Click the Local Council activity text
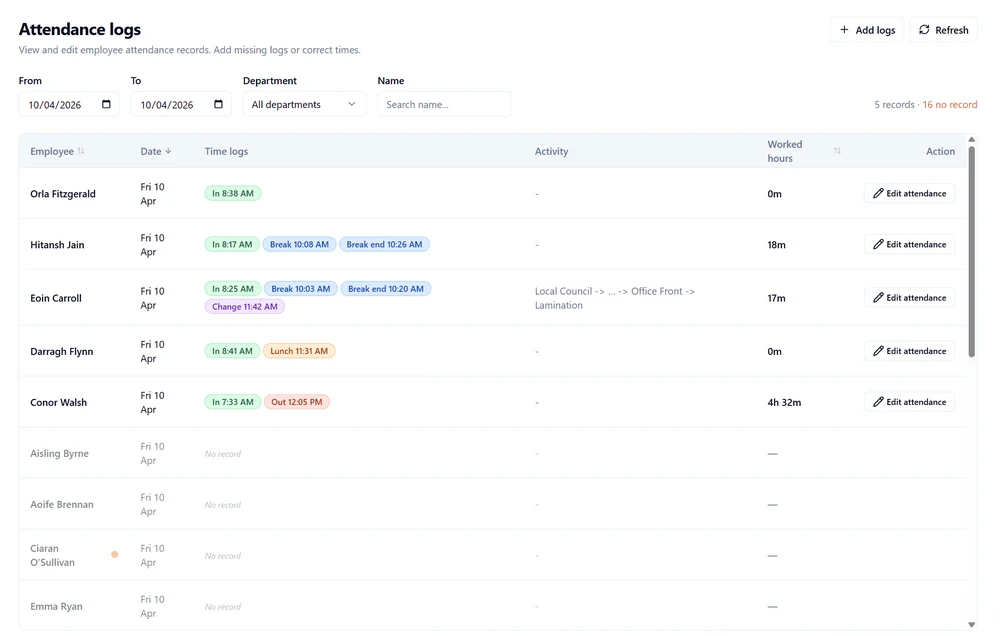This screenshot has width=1000, height=636. [x=615, y=298]
